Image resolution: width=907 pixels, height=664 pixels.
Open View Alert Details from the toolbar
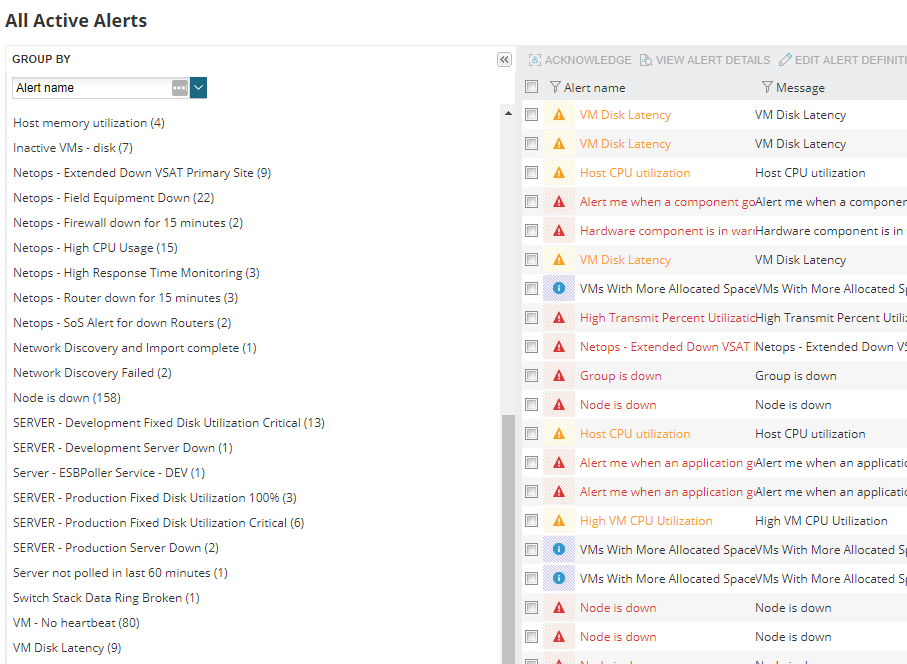[705, 60]
